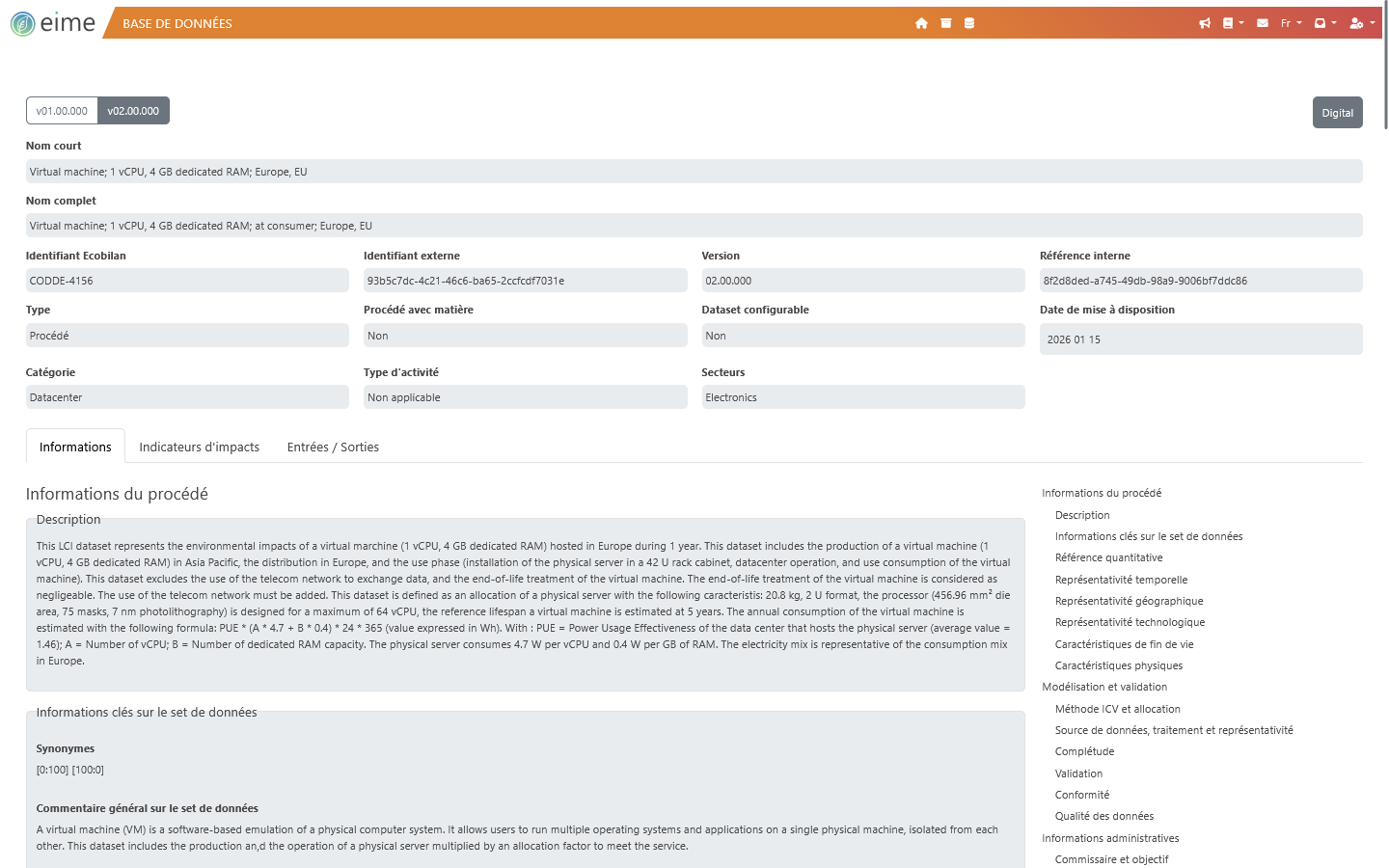1389x868 pixels.
Task: Go to Référence quantitative link
Action: [x=1109, y=557]
